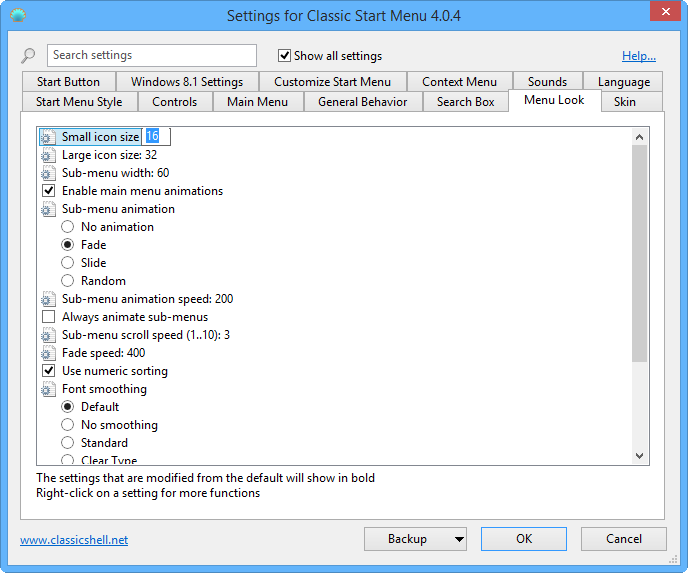Toggle the Show all settings checkbox
Viewport: 688px width, 573px height.
pyautogui.click(x=284, y=56)
